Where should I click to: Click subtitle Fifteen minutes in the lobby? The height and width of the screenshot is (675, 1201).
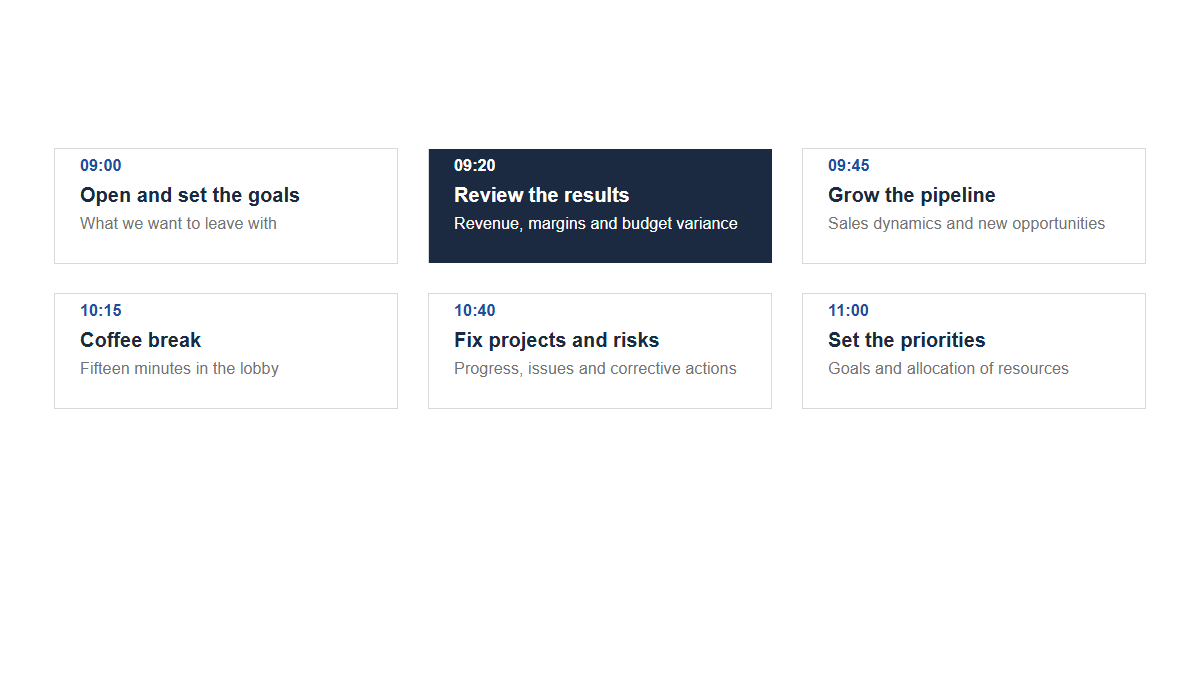180,369
